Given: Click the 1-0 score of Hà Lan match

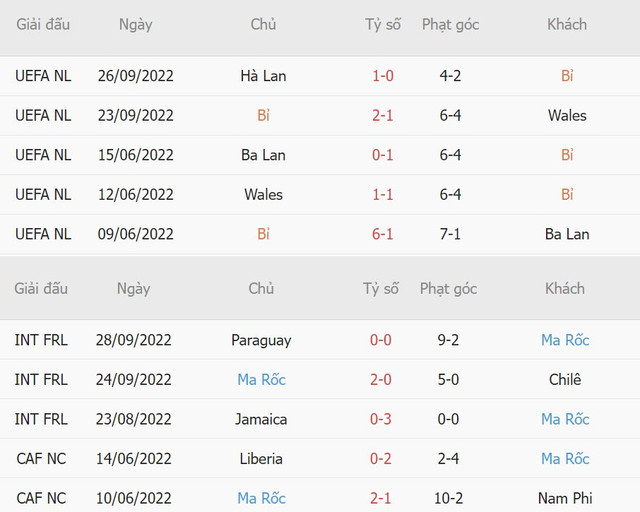Looking at the screenshot, I should tap(382, 76).
